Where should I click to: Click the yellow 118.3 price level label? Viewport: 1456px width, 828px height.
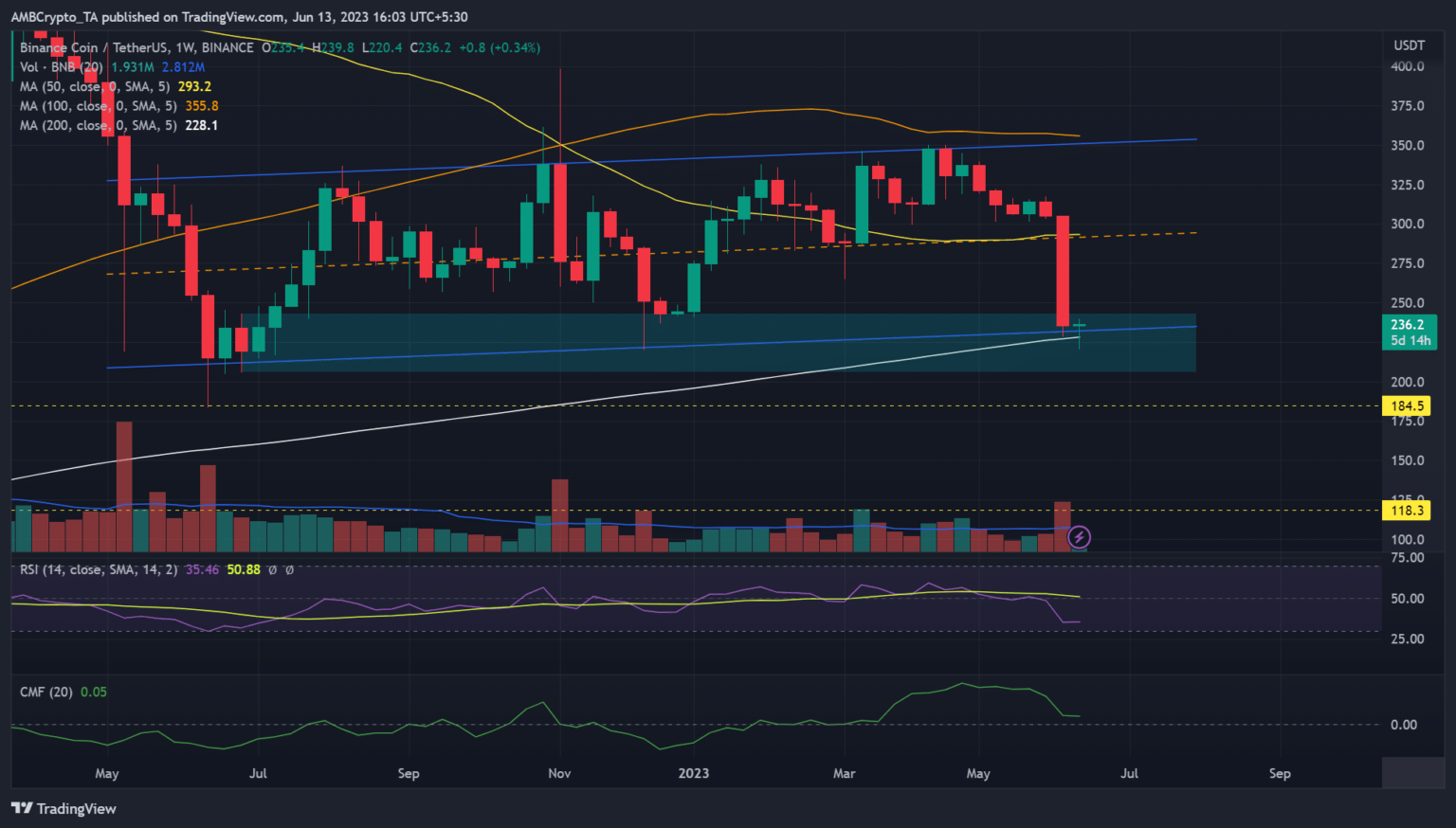point(1408,511)
